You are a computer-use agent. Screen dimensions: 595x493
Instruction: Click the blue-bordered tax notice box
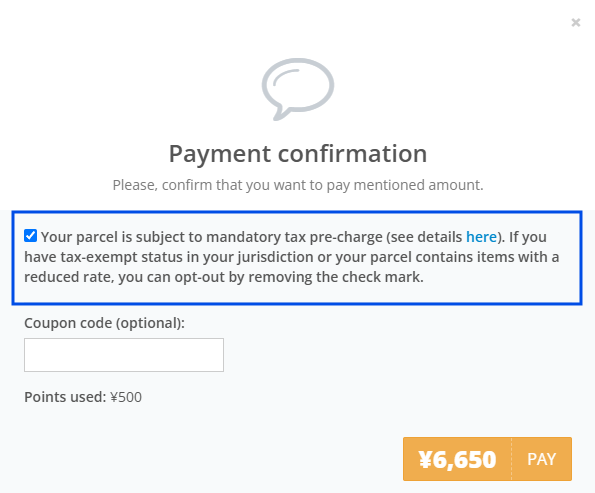[x=297, y=258]
